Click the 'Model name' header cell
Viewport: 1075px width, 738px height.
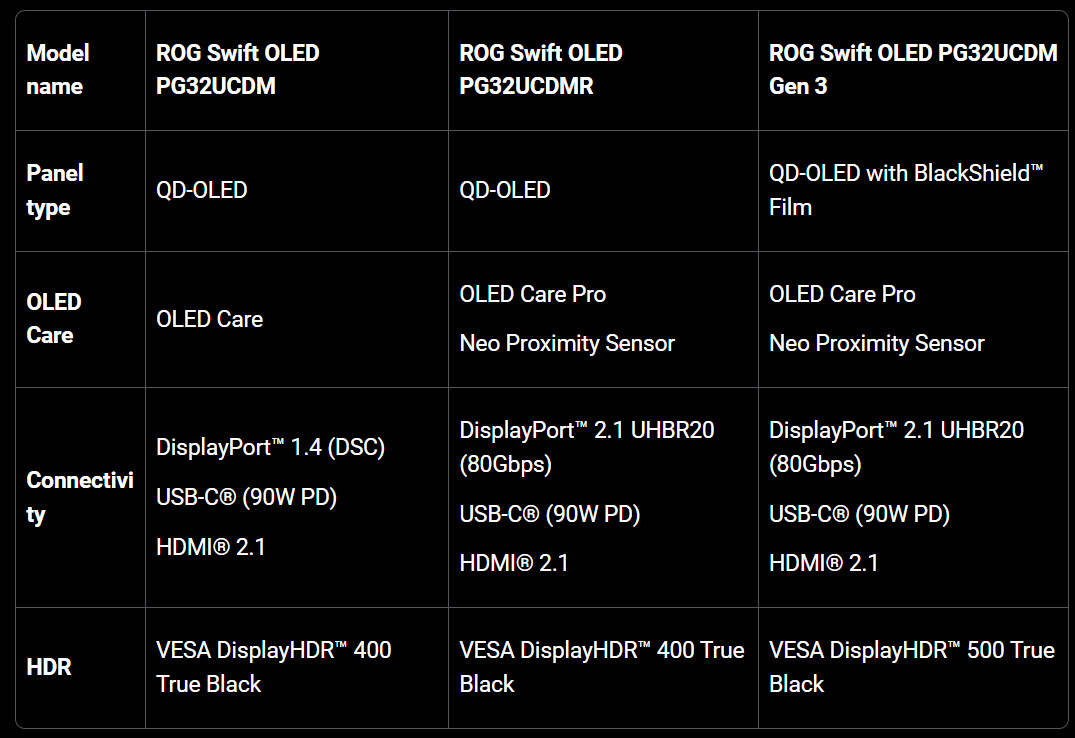(x=58, y=69)
